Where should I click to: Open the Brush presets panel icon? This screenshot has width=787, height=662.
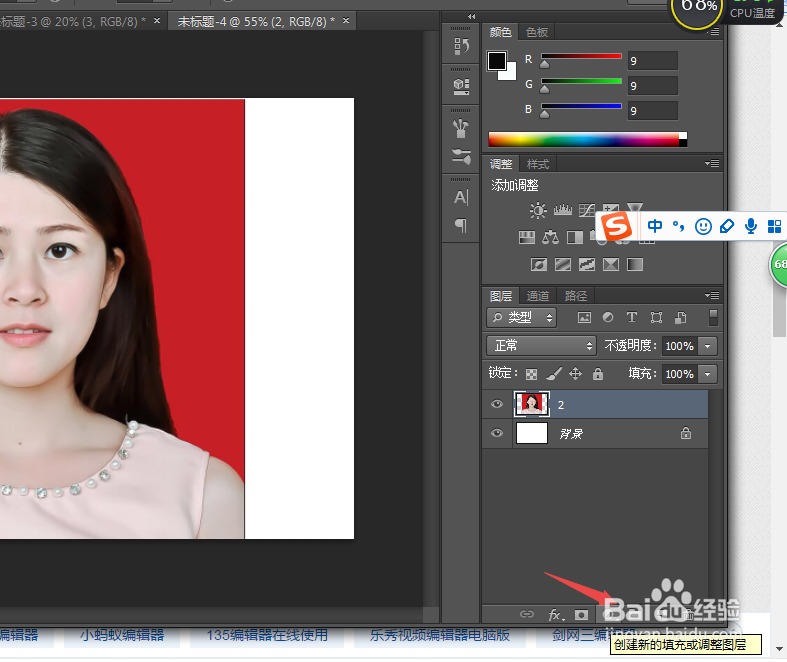(461, 128)
